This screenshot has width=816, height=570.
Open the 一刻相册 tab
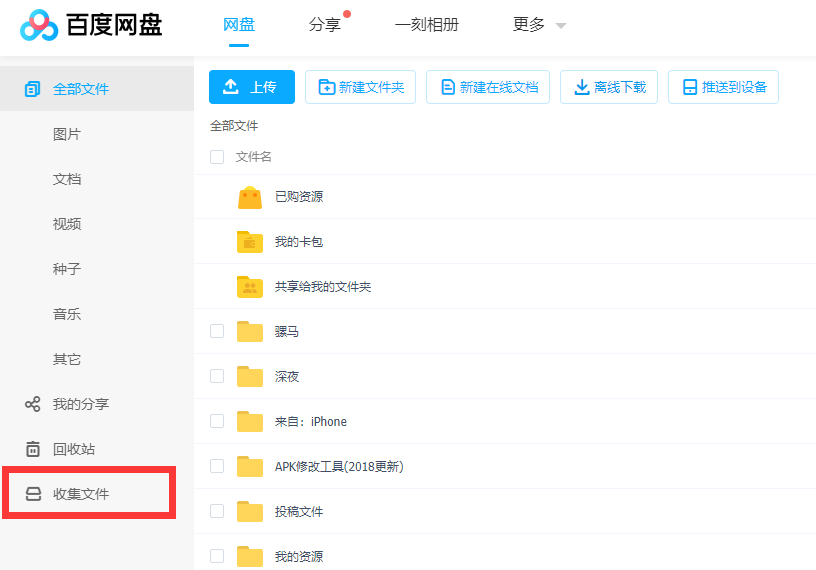click(427, 24)
